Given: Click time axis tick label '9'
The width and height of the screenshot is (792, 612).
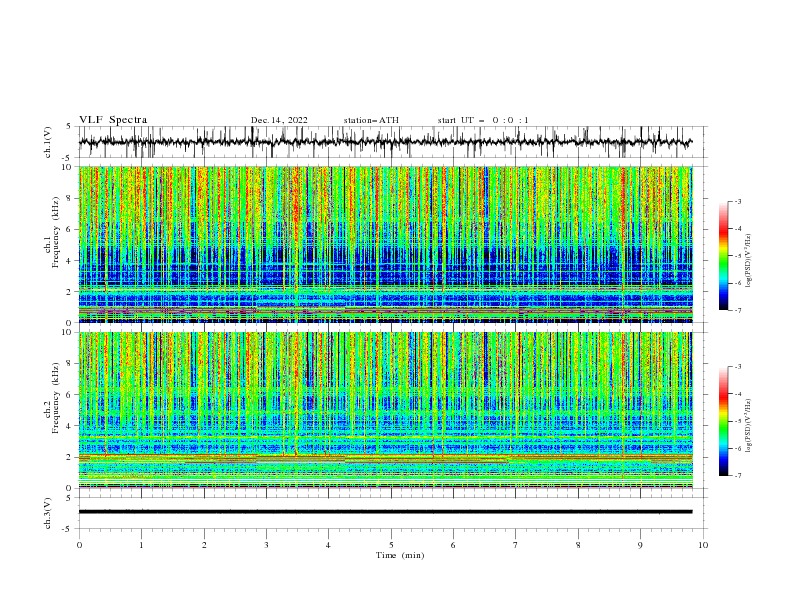Looking at the screenshot, I should 640,545.
